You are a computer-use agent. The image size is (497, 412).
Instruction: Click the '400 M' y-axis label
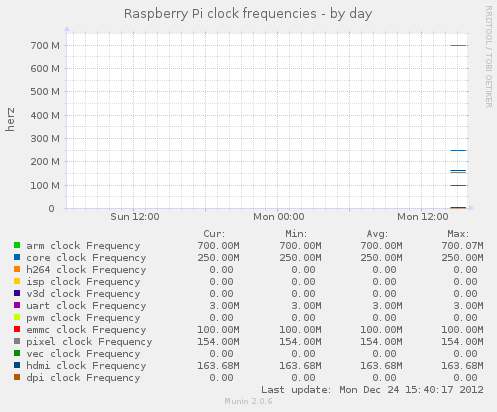(x=45, y=116)
